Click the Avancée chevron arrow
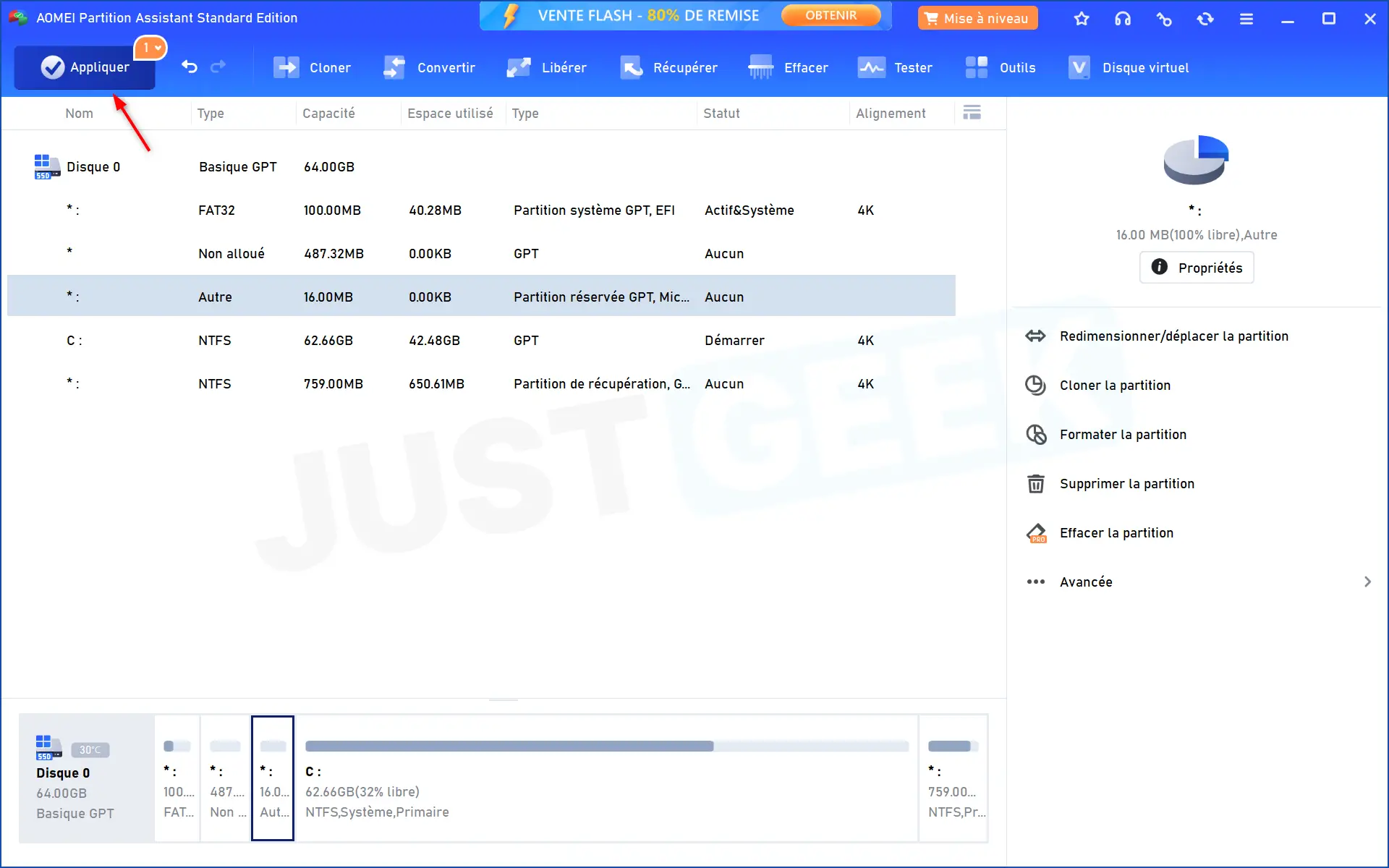 pos(1367,582)
